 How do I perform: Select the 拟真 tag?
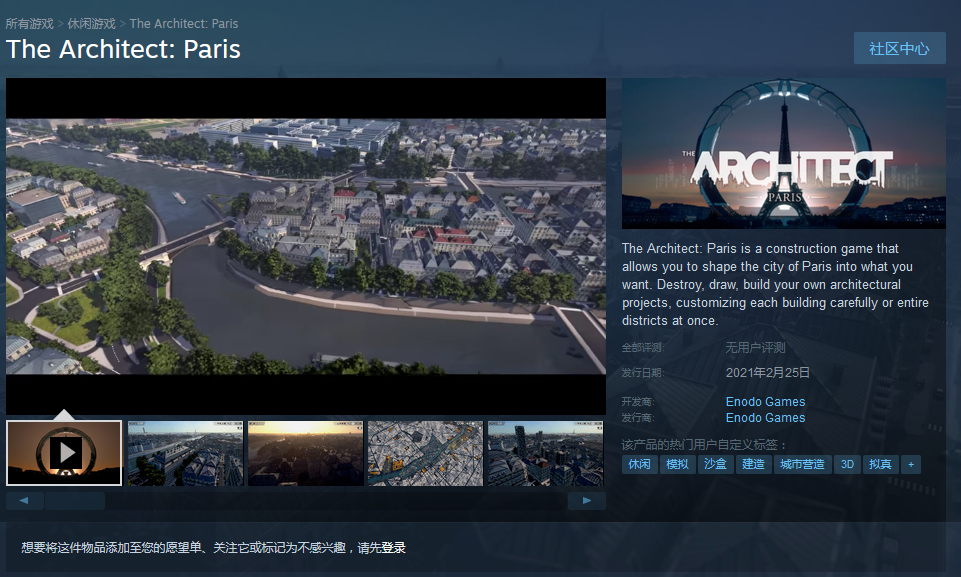(x=881, y=464)
